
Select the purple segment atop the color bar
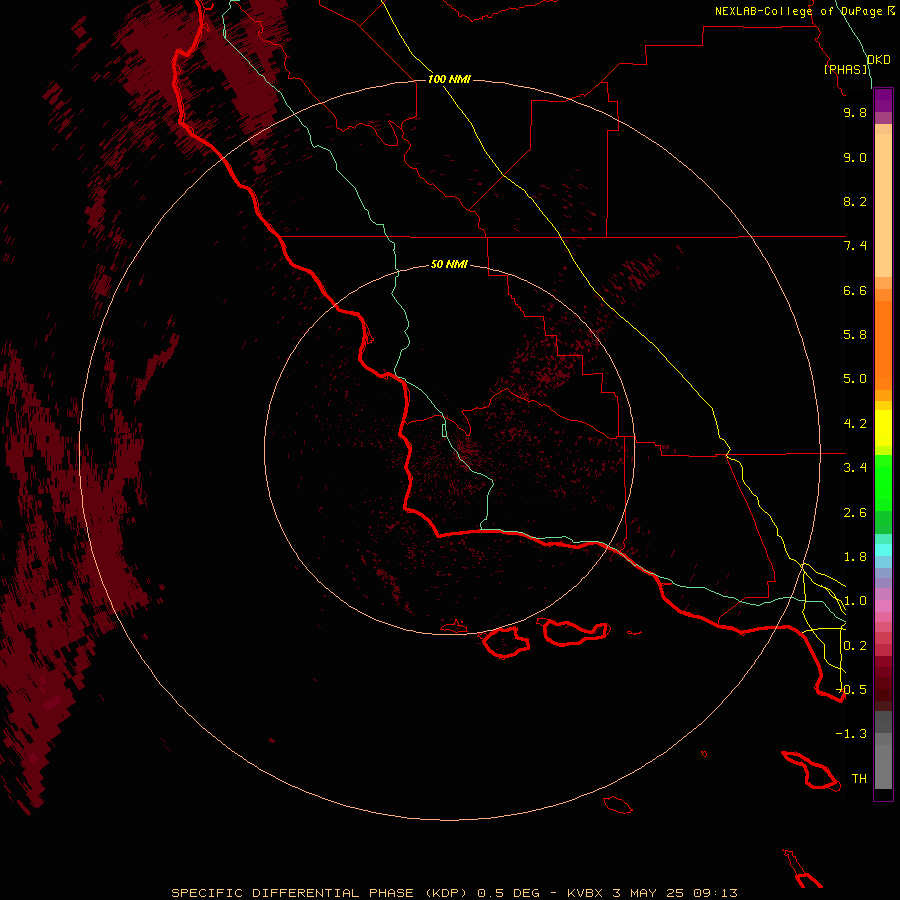click(883, 100)
